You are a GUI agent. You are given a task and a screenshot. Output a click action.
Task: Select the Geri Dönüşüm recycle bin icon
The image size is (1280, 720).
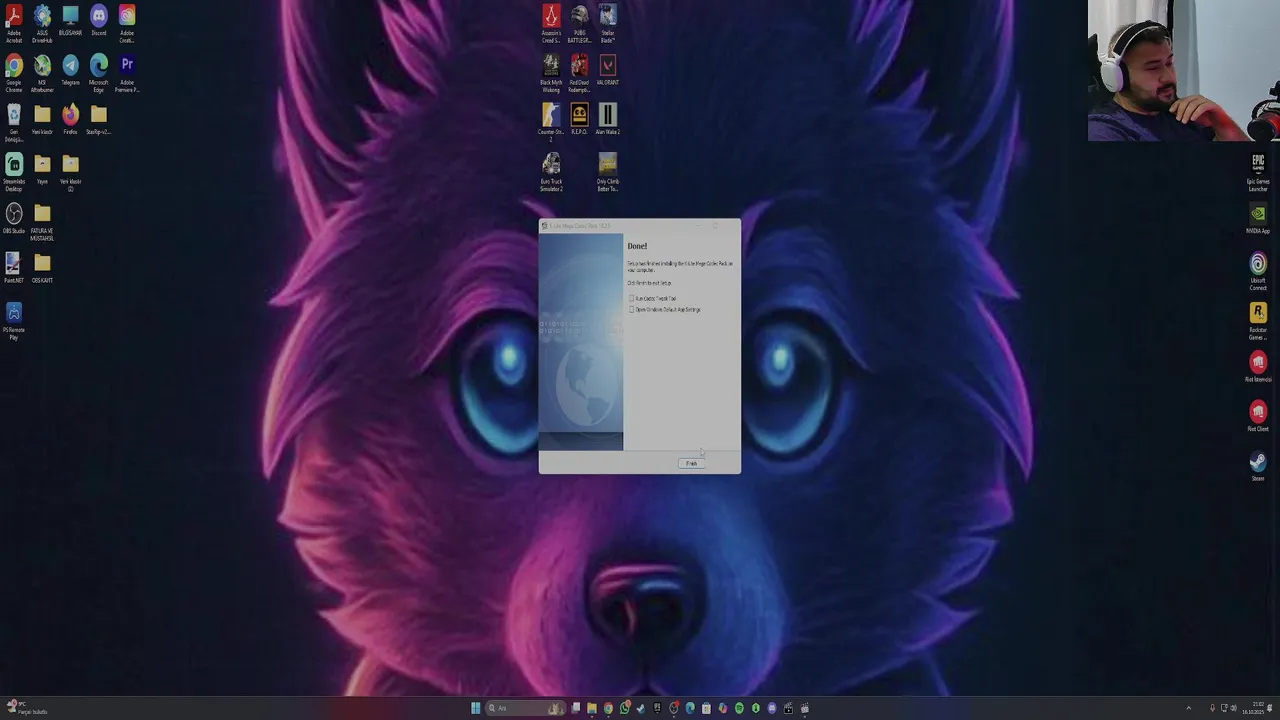(14, 123)
